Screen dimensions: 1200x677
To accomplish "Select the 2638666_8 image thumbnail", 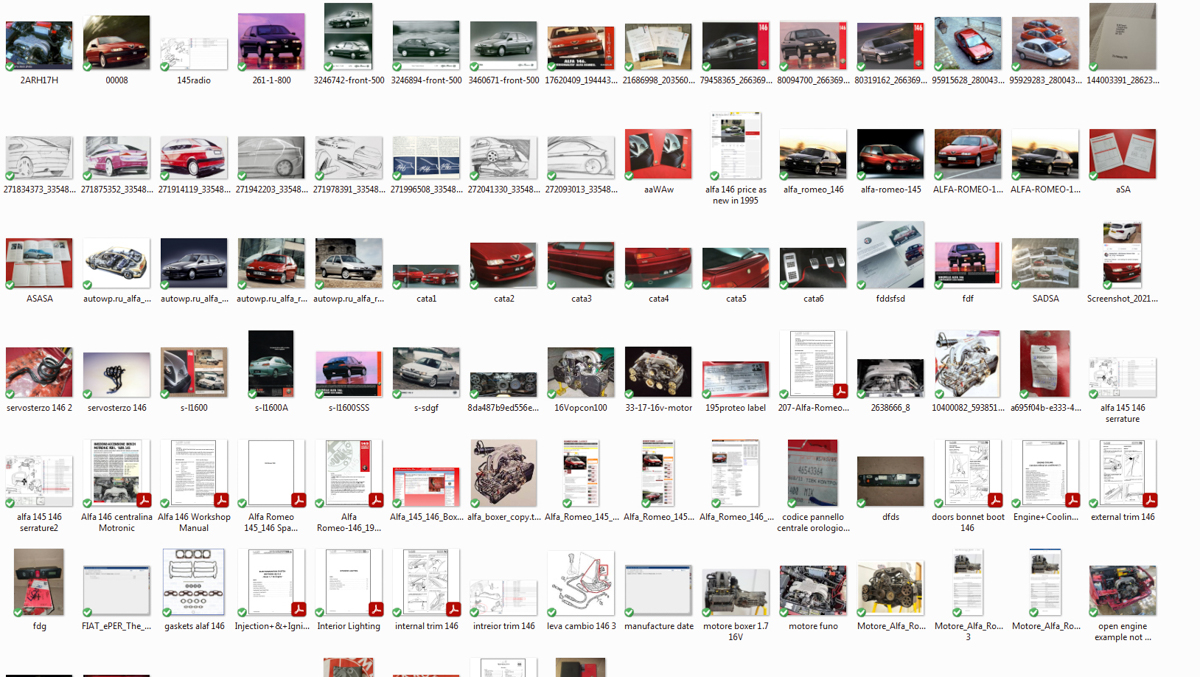I will [x=890, y=379].
